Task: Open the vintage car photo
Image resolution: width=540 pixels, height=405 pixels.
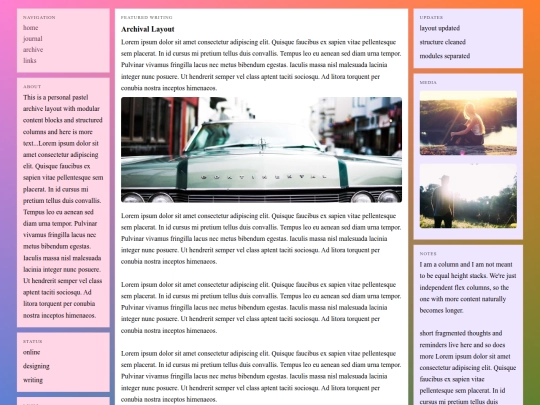Action: (x=261, y=150)
